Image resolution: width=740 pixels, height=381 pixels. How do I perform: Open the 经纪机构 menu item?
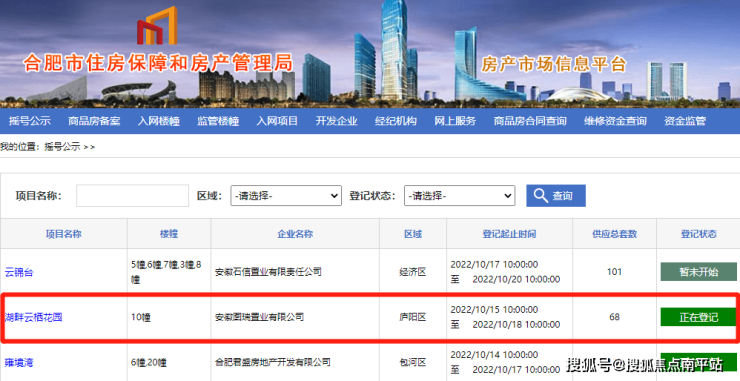[x=395, y=121]
